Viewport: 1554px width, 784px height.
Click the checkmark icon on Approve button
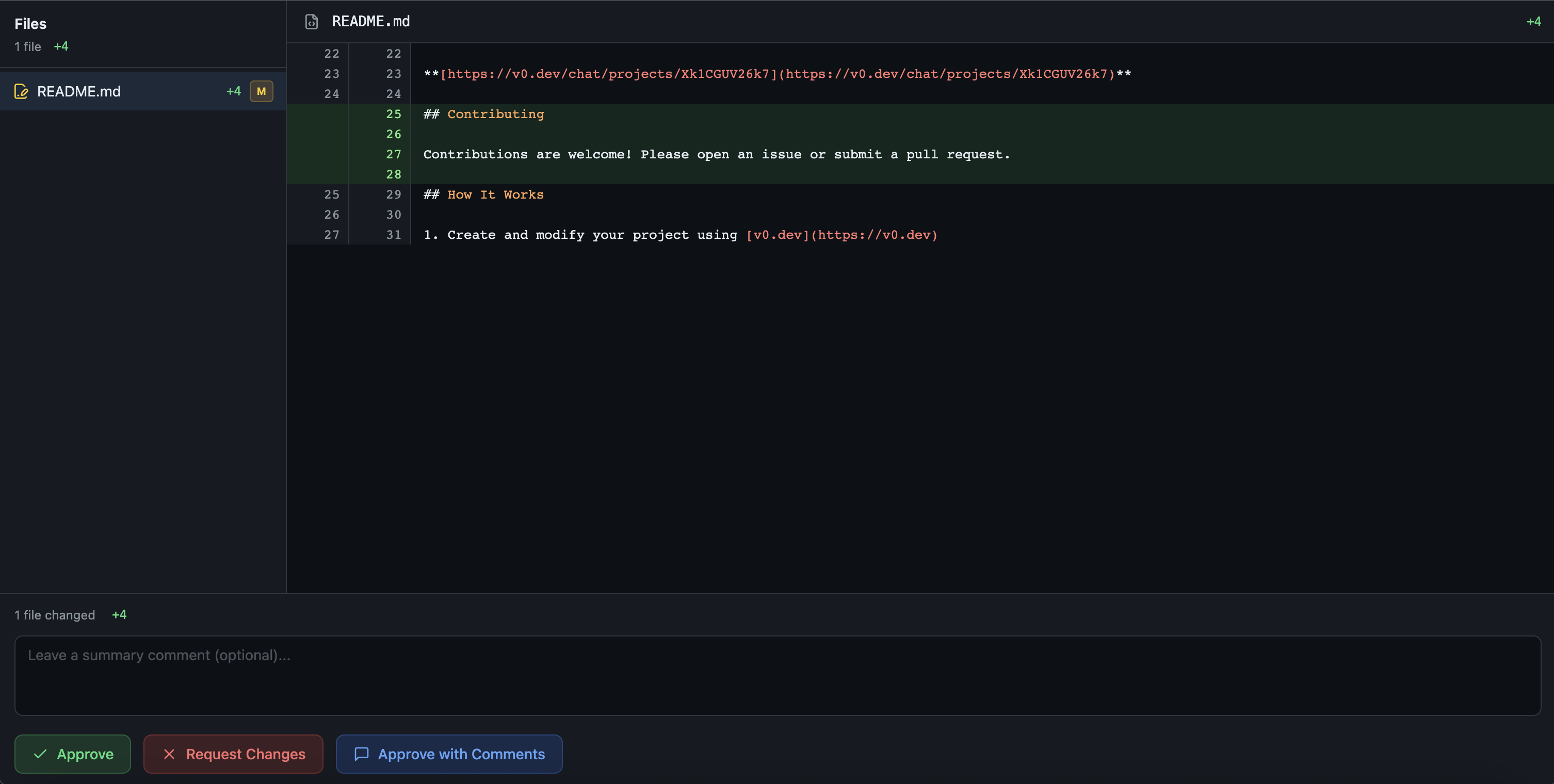[x=40, y=754]
